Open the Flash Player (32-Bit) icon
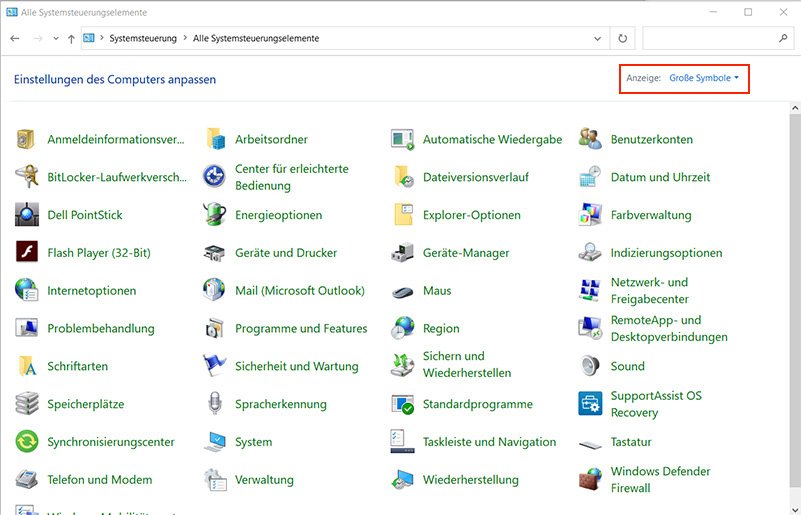Viewport: 801px width, 515px height. [27, 253]
